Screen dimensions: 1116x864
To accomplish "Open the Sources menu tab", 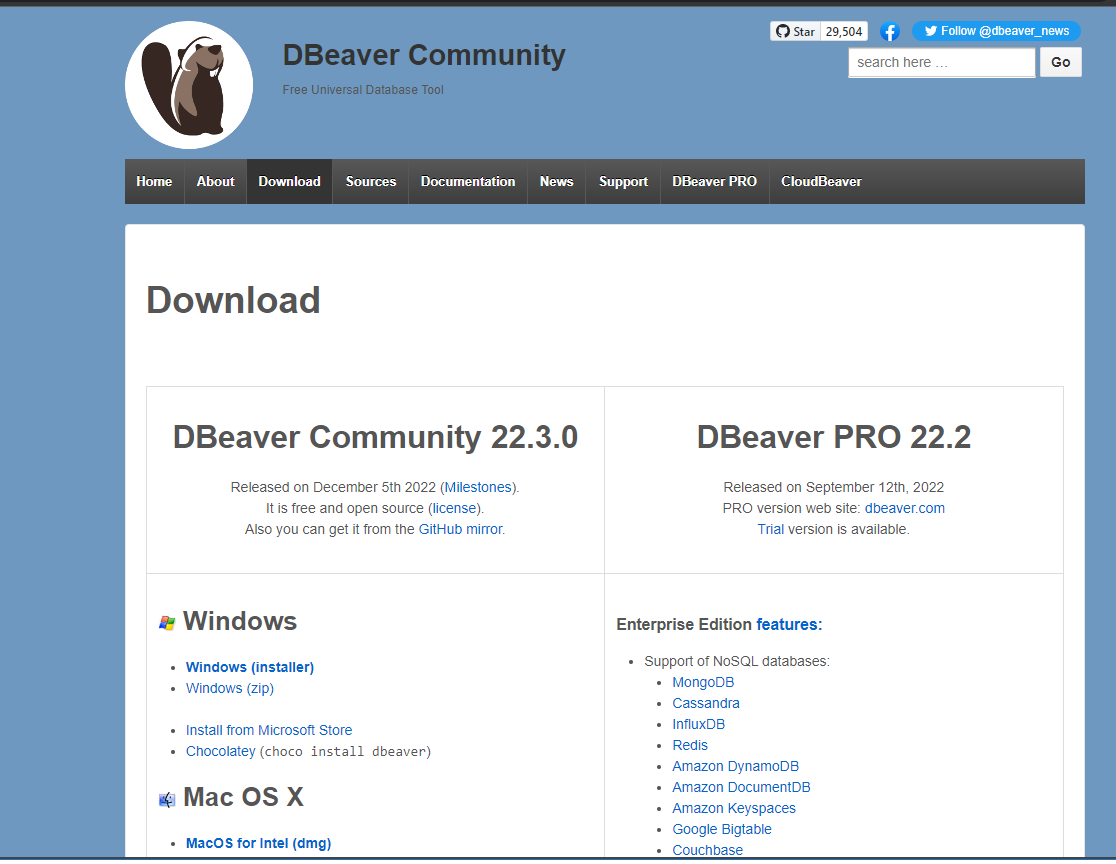I will pyautogui.click(x=371, y=182).
